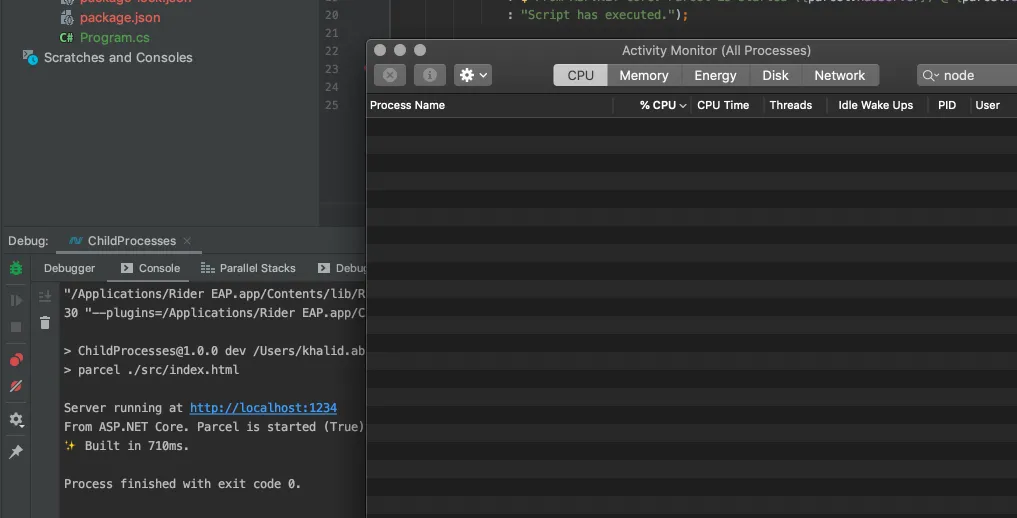Open the gear actions dropdown in Activity Monitor

473,75
